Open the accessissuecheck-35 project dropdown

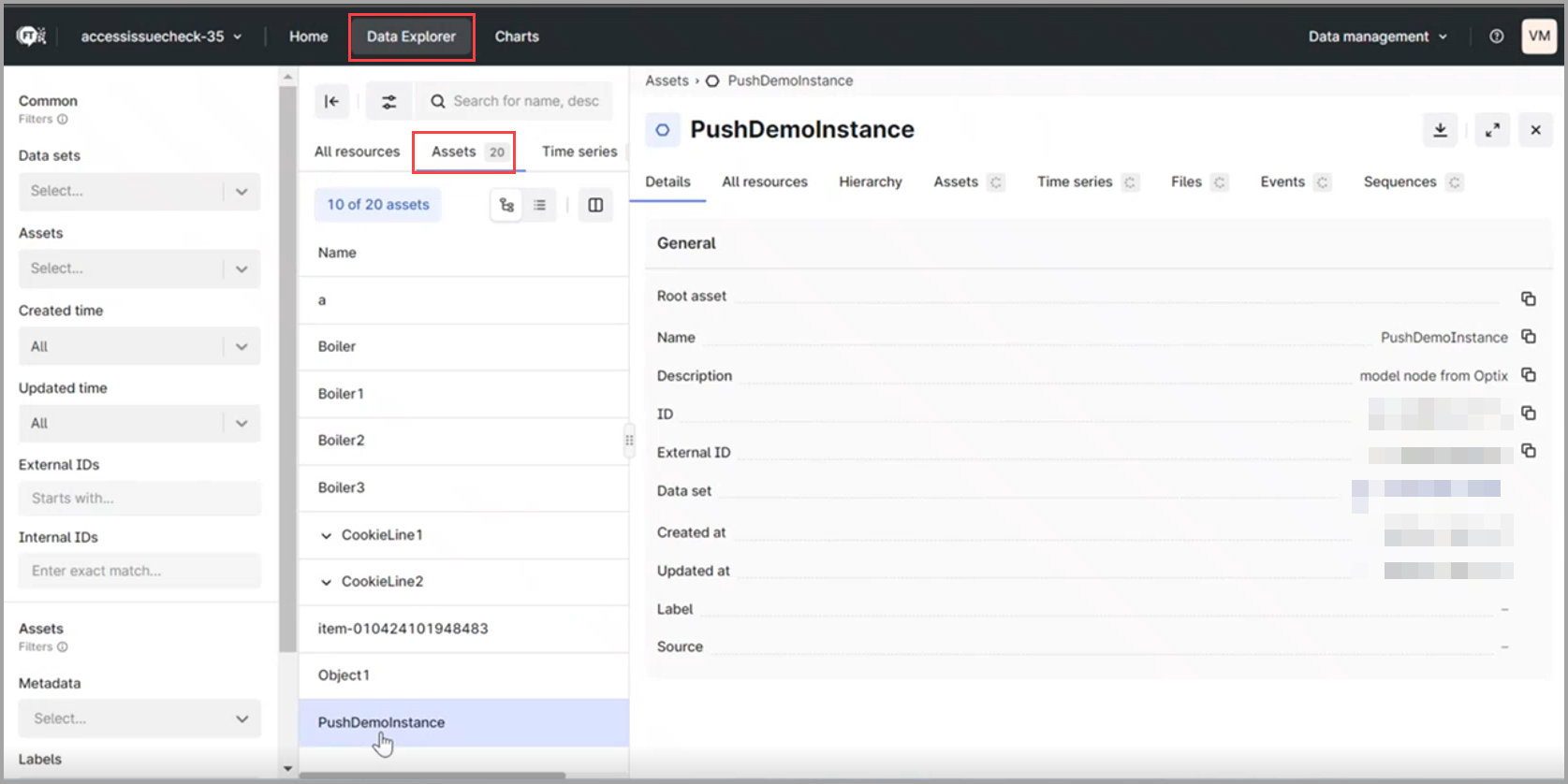pyautogui.click(x=161, y=36)
